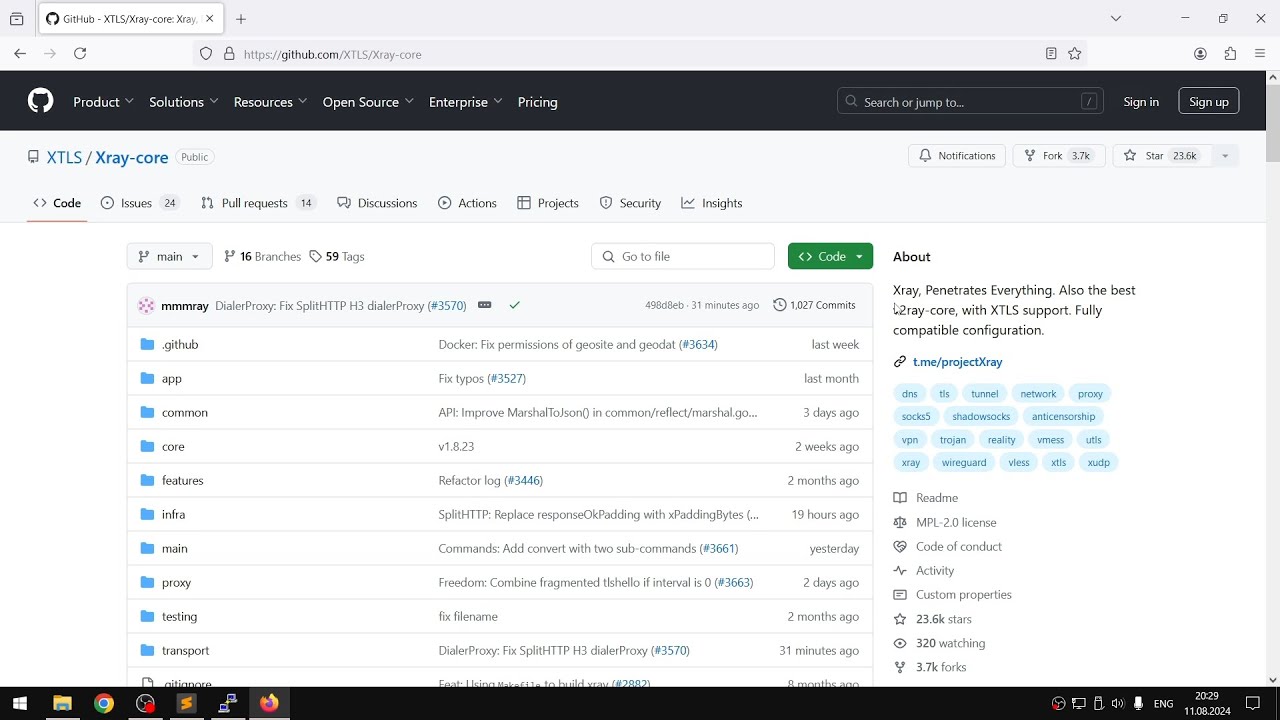Click the Sign up button
1280x720 pixels.
click(x=1209, y=101)
